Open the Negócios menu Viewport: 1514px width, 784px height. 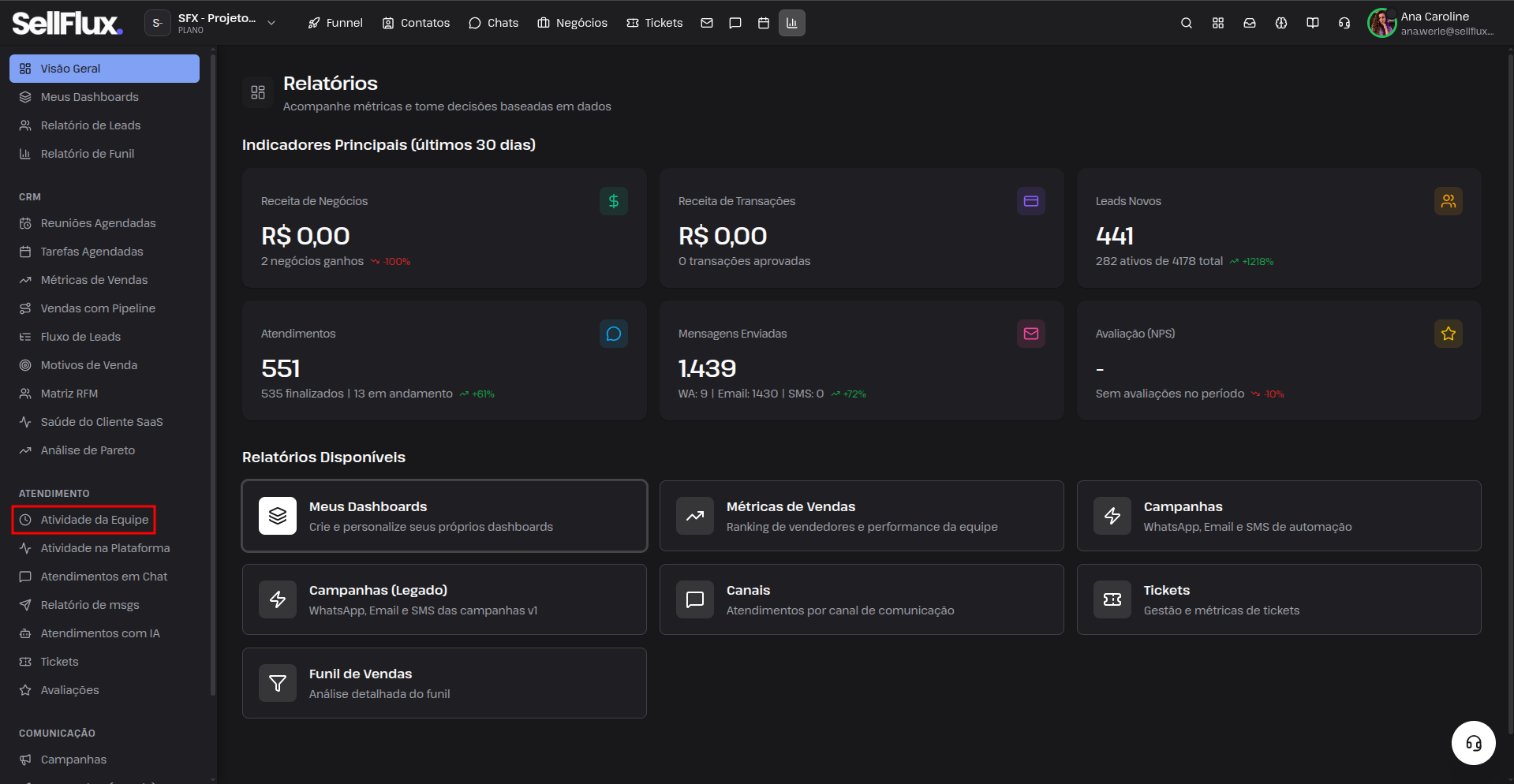[572, 23]
